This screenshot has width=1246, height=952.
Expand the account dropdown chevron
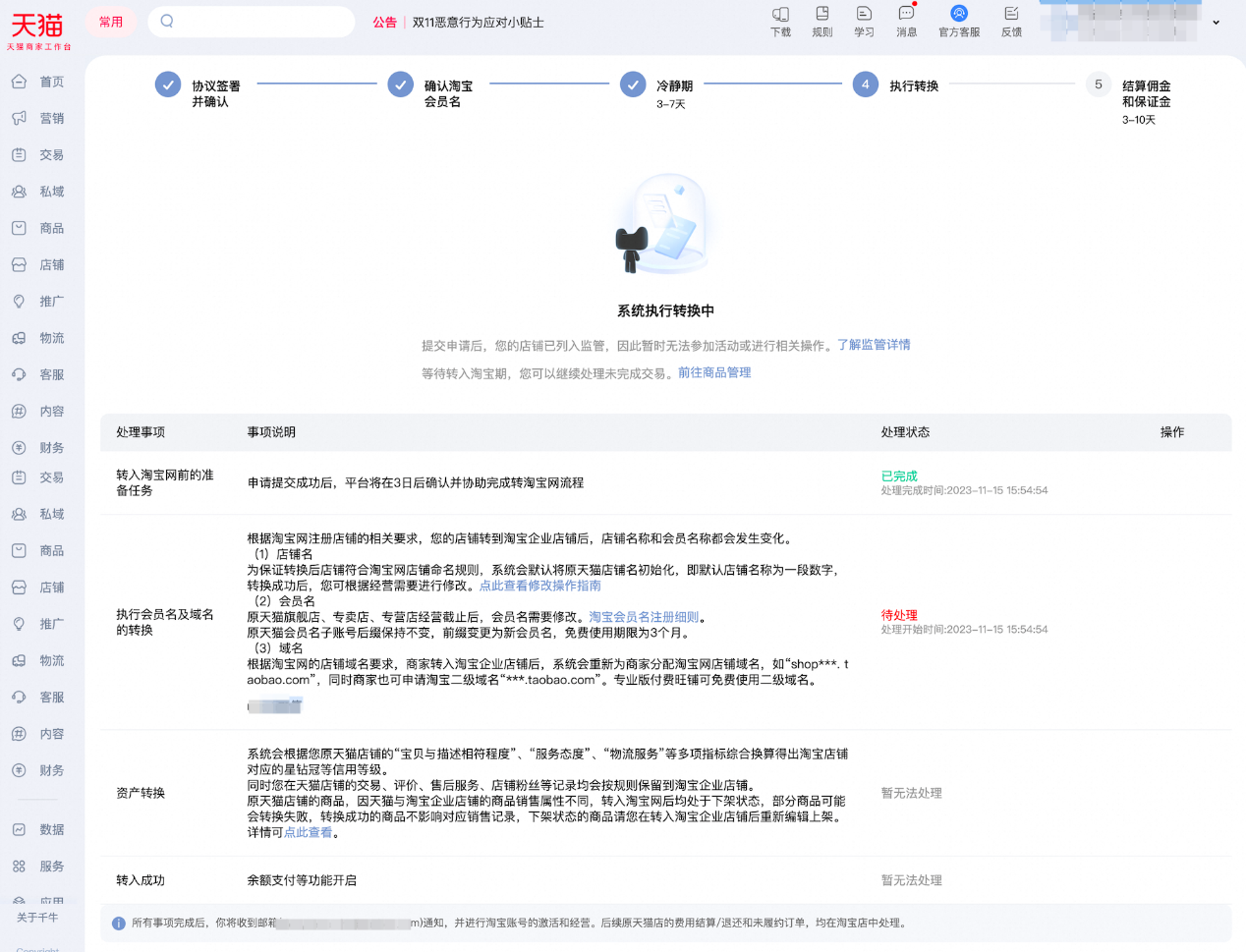click(x=1217, y=22)
